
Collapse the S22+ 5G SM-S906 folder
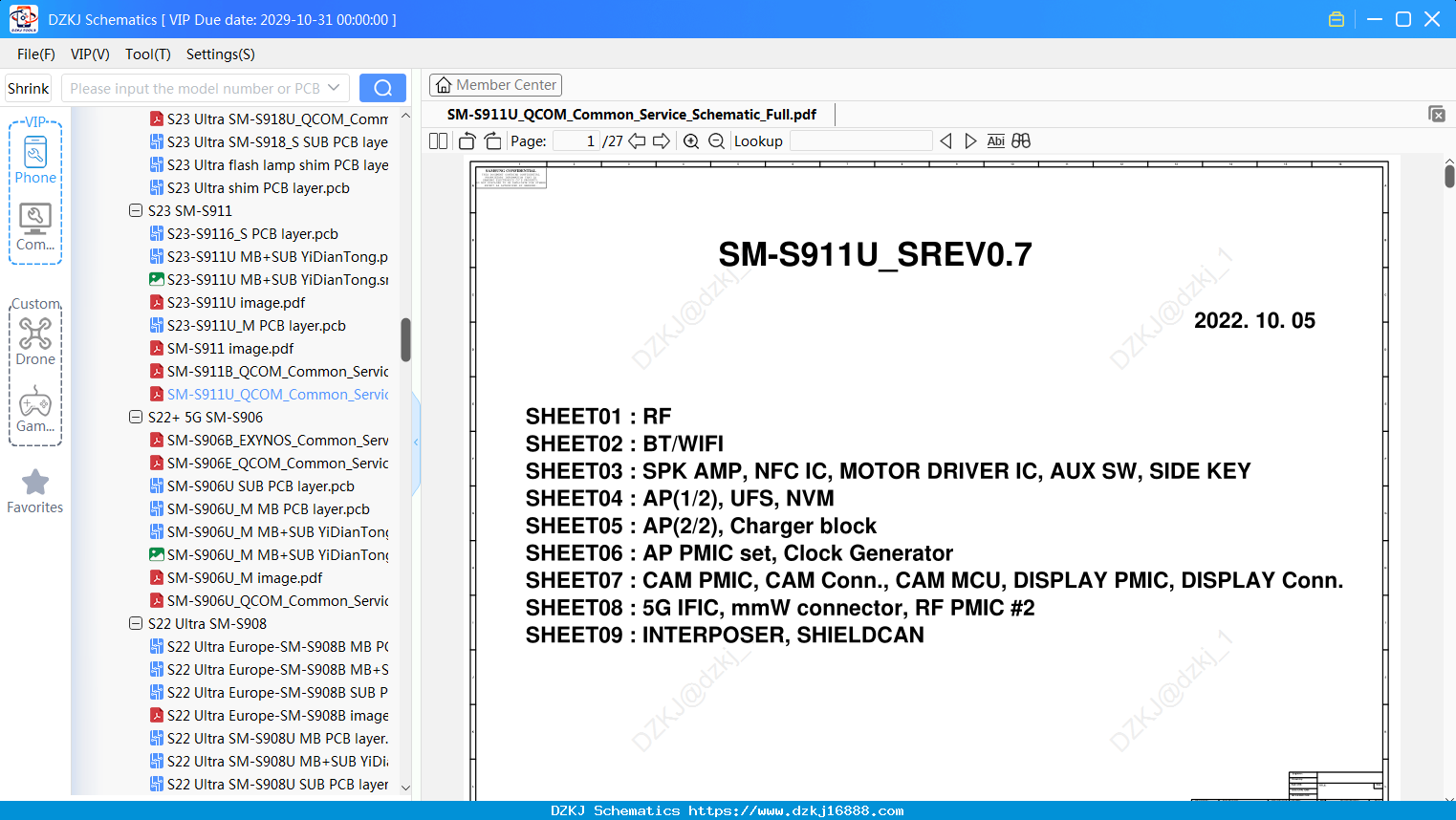pos(136,417)
